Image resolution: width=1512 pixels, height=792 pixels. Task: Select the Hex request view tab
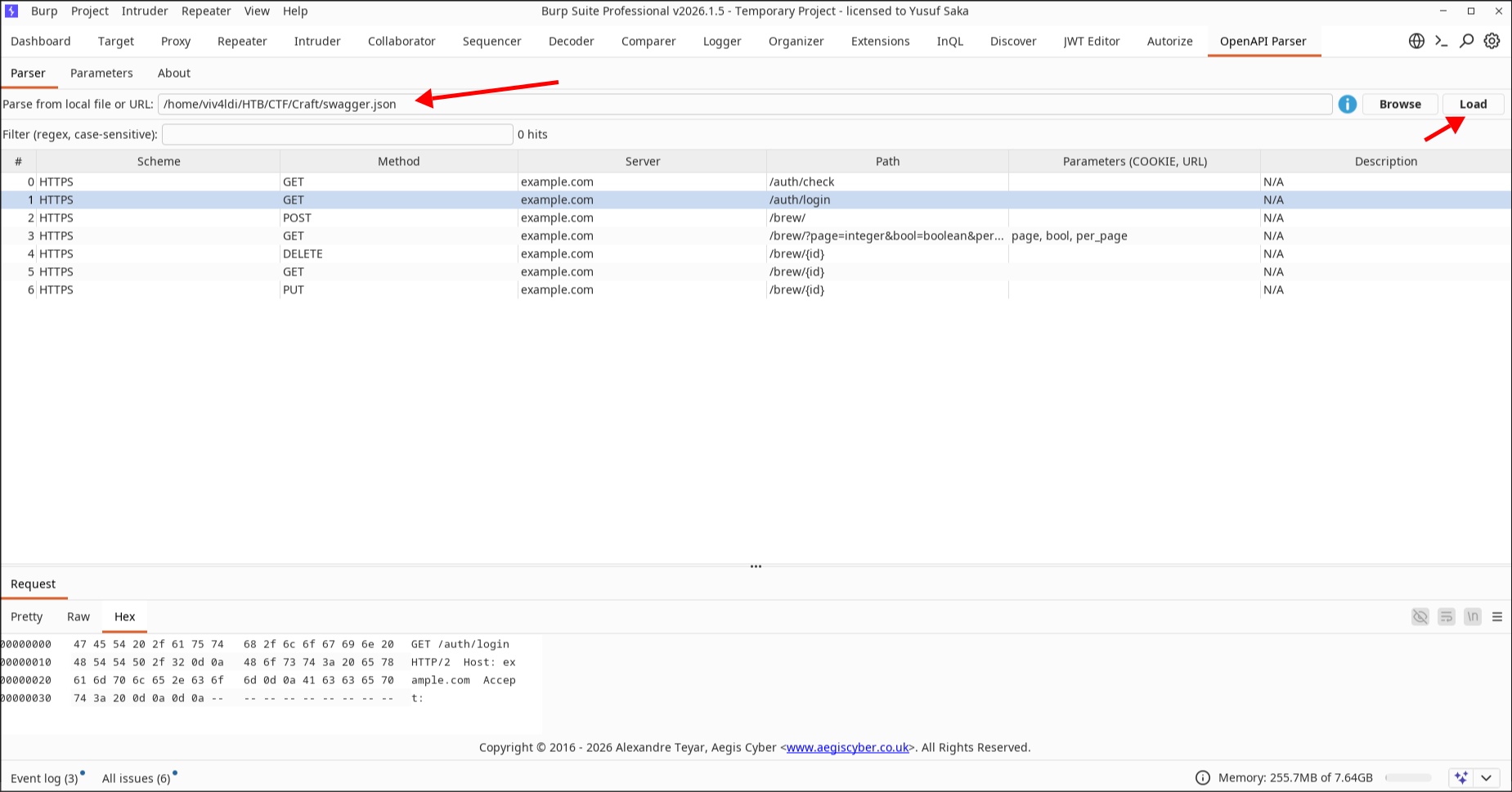coord(125,616)
